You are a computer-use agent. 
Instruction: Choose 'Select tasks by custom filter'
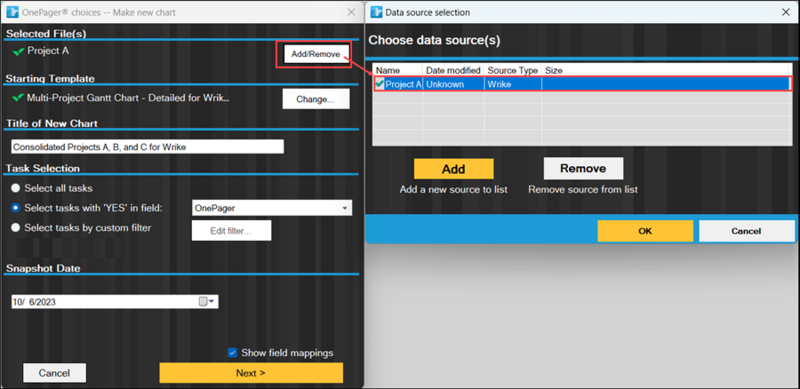pos(15,228)
